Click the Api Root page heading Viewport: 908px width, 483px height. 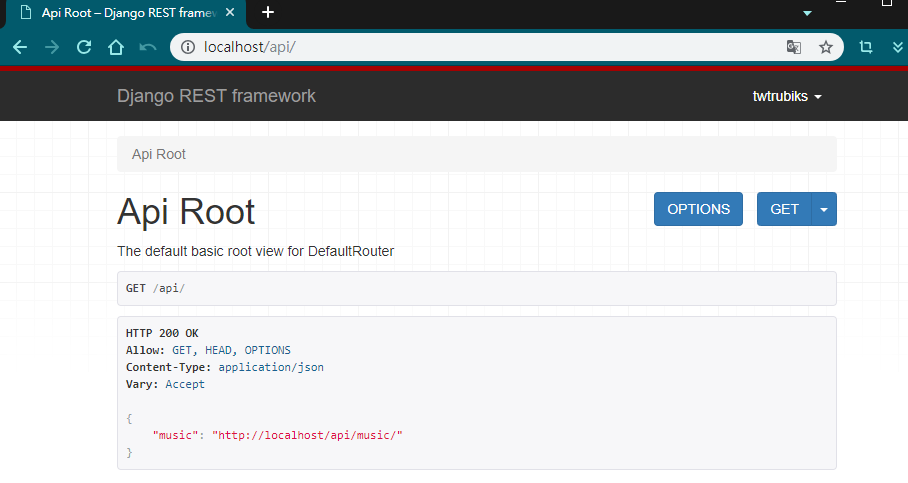pos(186,211)
